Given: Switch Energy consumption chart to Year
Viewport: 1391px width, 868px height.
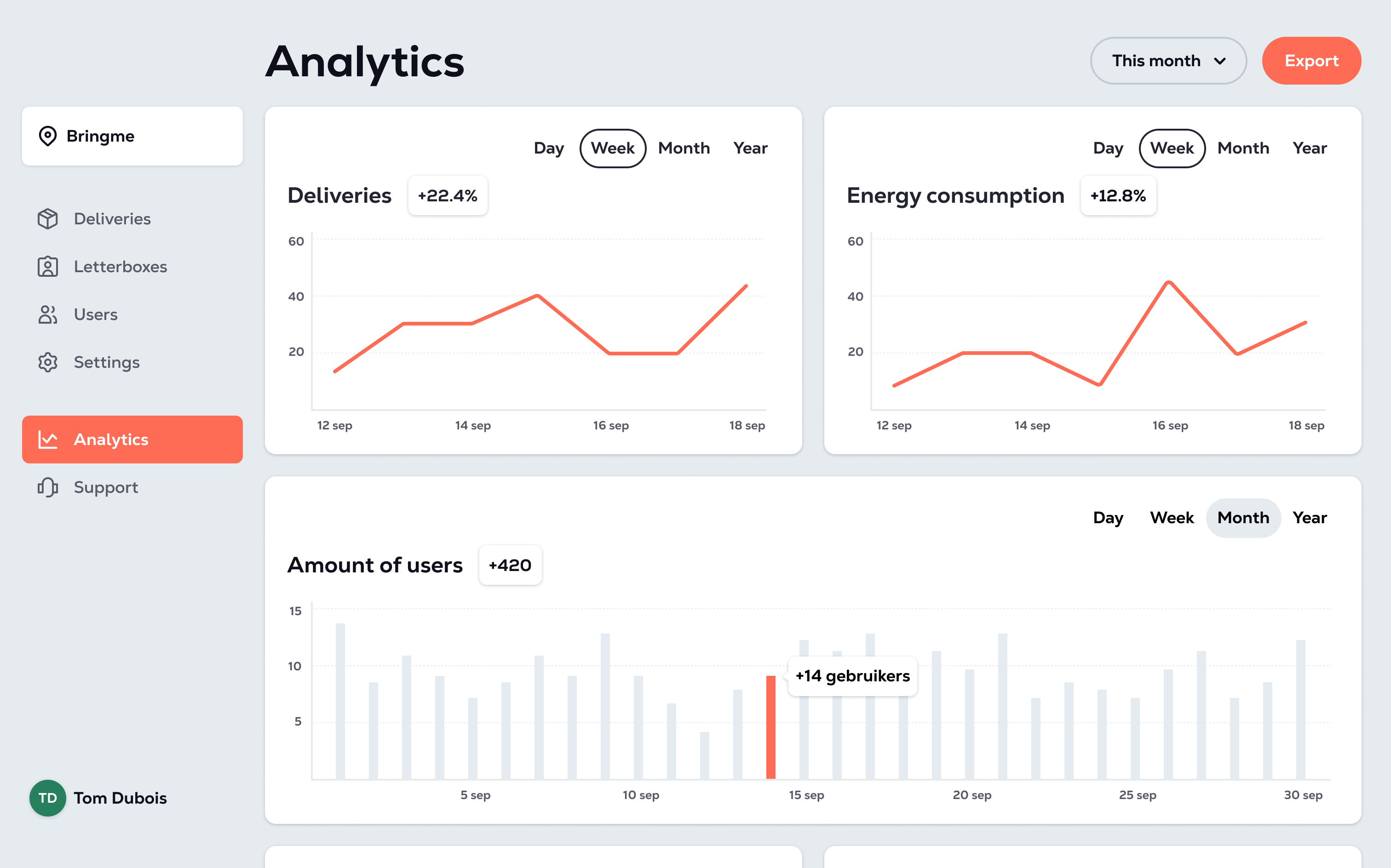Looking at the screenshot, I should 1310,148.
